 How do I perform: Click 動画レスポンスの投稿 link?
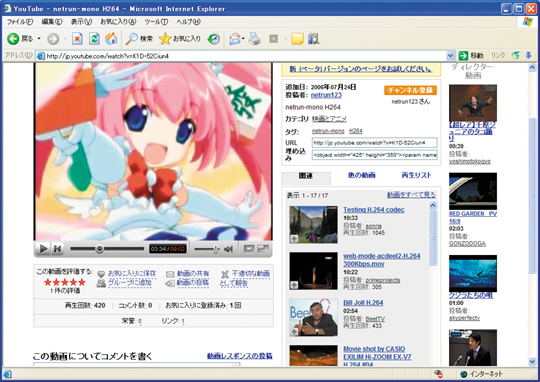[240, 356]
